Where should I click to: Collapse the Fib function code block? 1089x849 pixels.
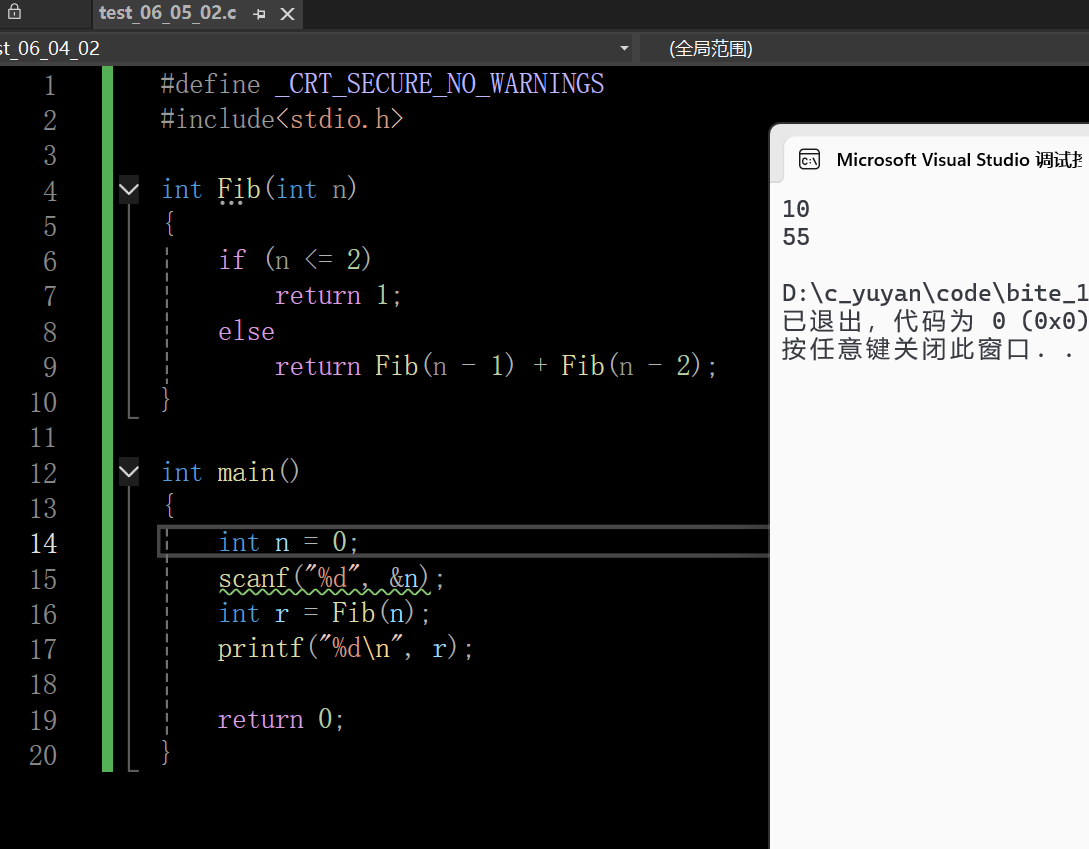point(129,189)
